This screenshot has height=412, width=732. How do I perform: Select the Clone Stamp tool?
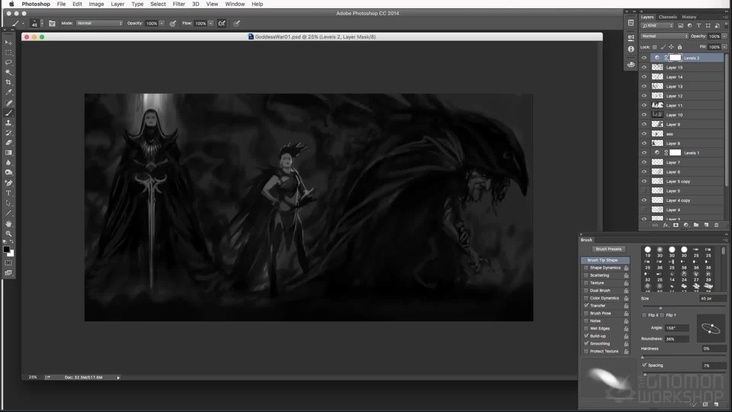click(x=8, y=123)
